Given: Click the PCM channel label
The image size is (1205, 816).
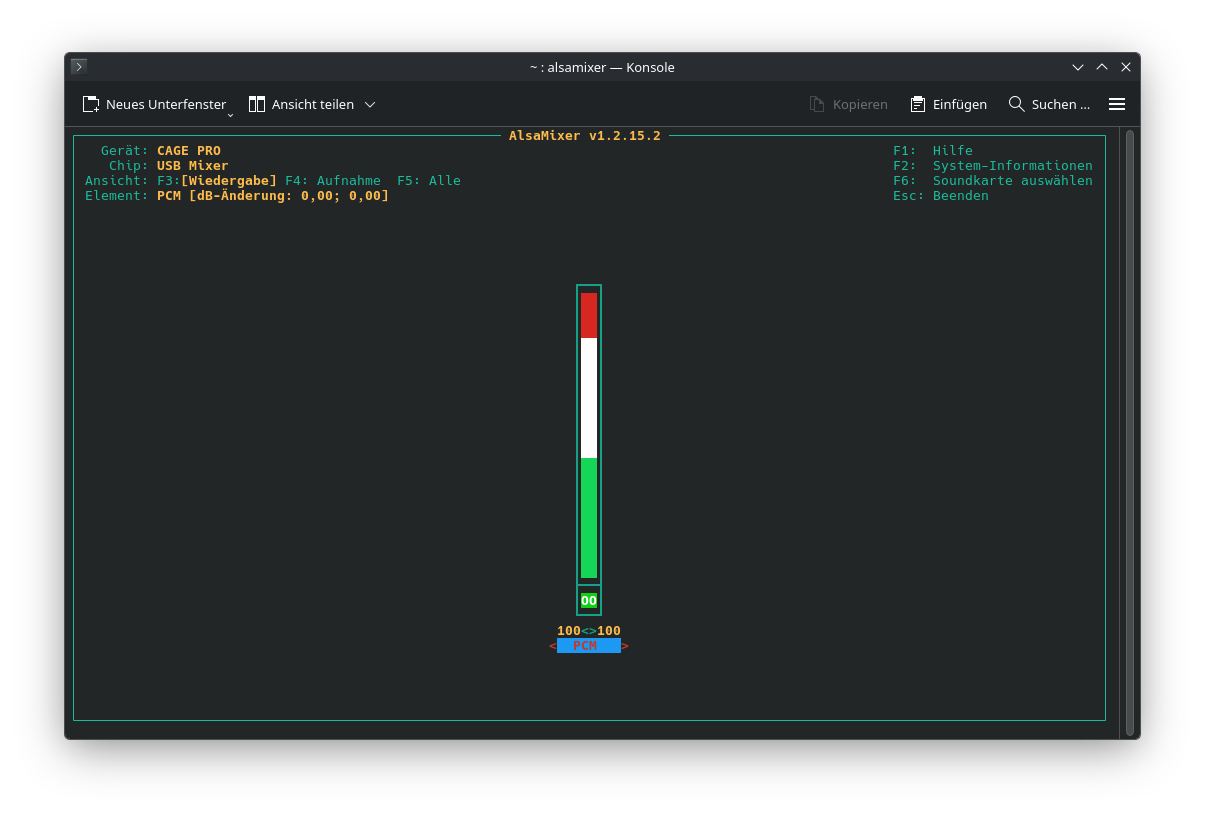Looking at the screenshot, I should point(588,646).
